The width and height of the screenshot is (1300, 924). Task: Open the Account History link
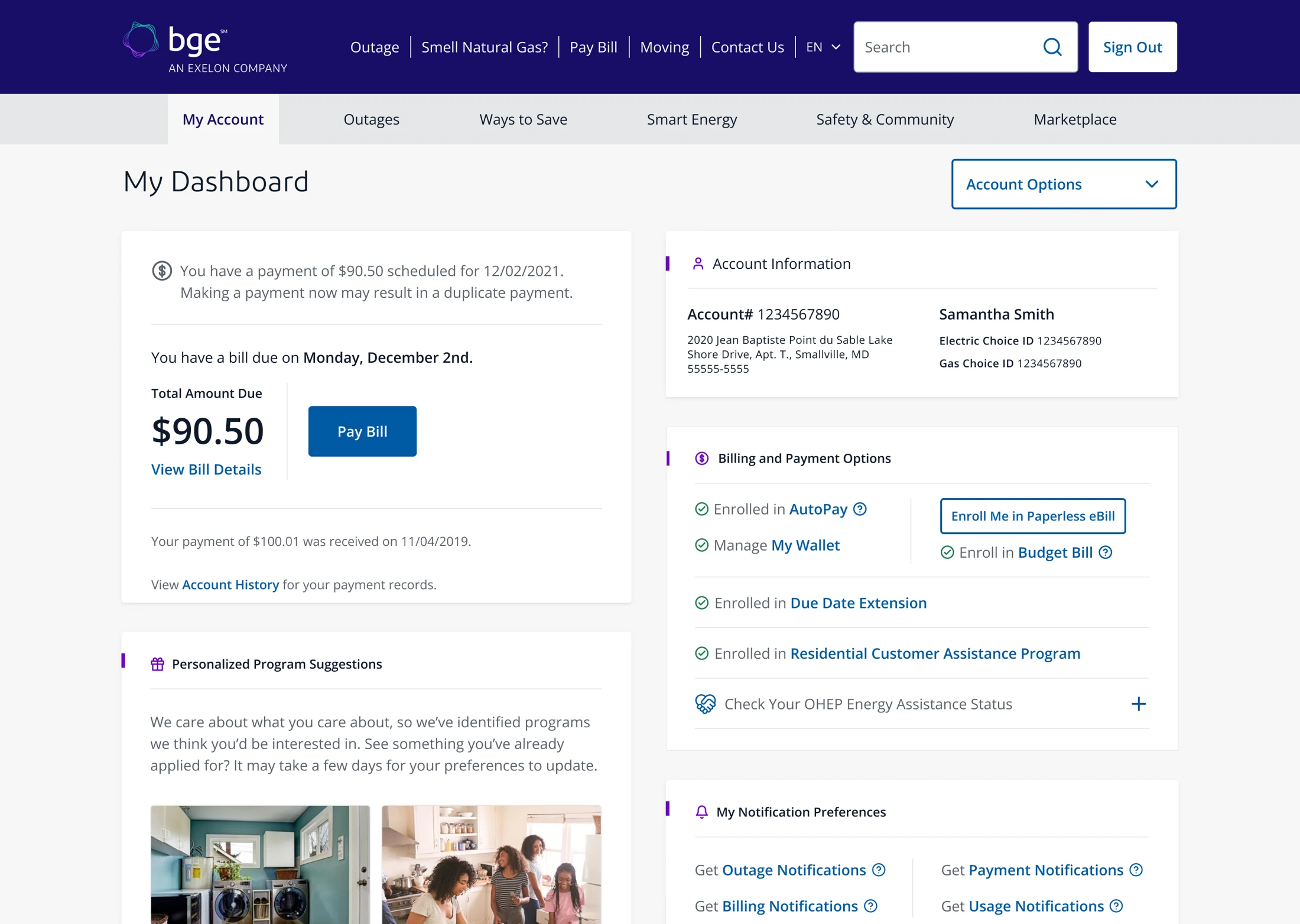pyautogui.click(x=230, y=584)
